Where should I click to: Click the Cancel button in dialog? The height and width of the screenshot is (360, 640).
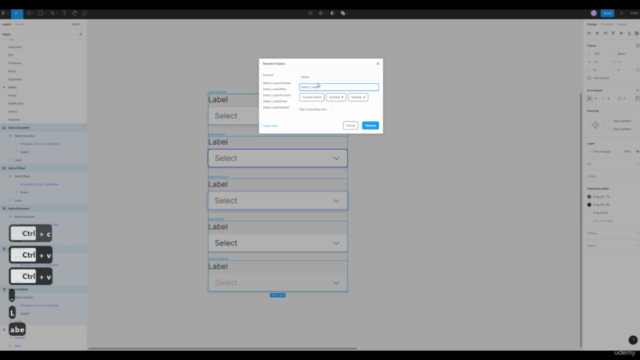pyautogui.click(x=350, y=125)
